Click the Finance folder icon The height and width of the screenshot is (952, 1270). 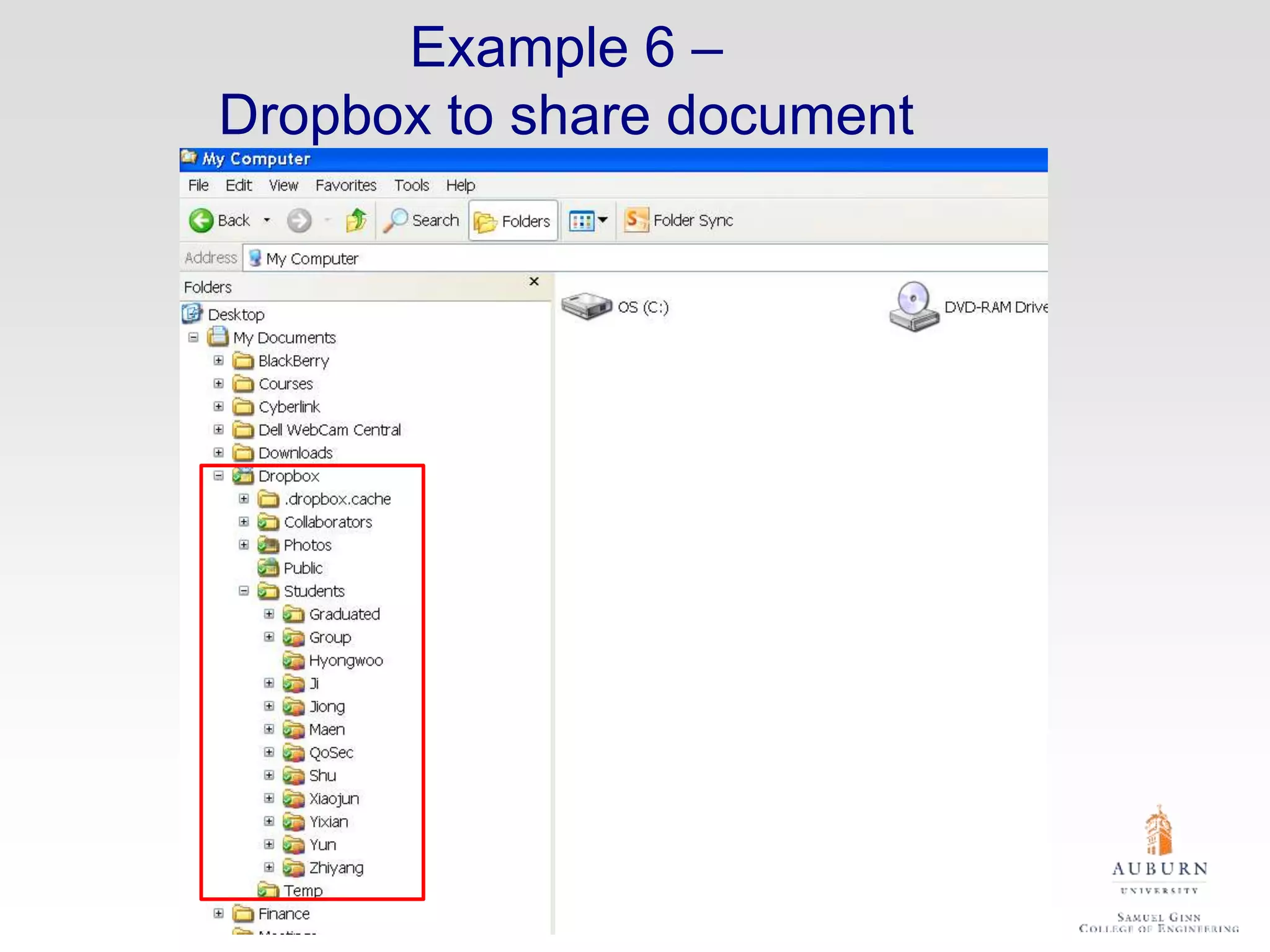tap(243, 914)
